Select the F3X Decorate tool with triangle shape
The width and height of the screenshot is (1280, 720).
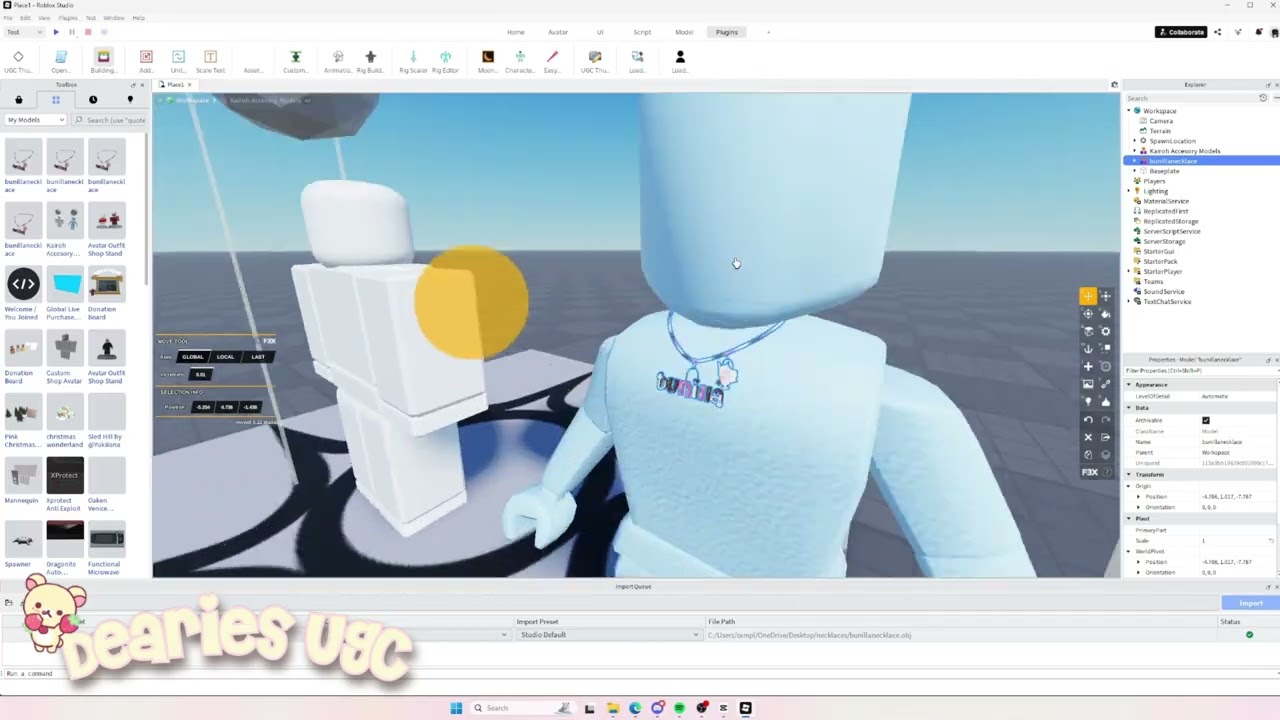click(x=1105, y=401)
